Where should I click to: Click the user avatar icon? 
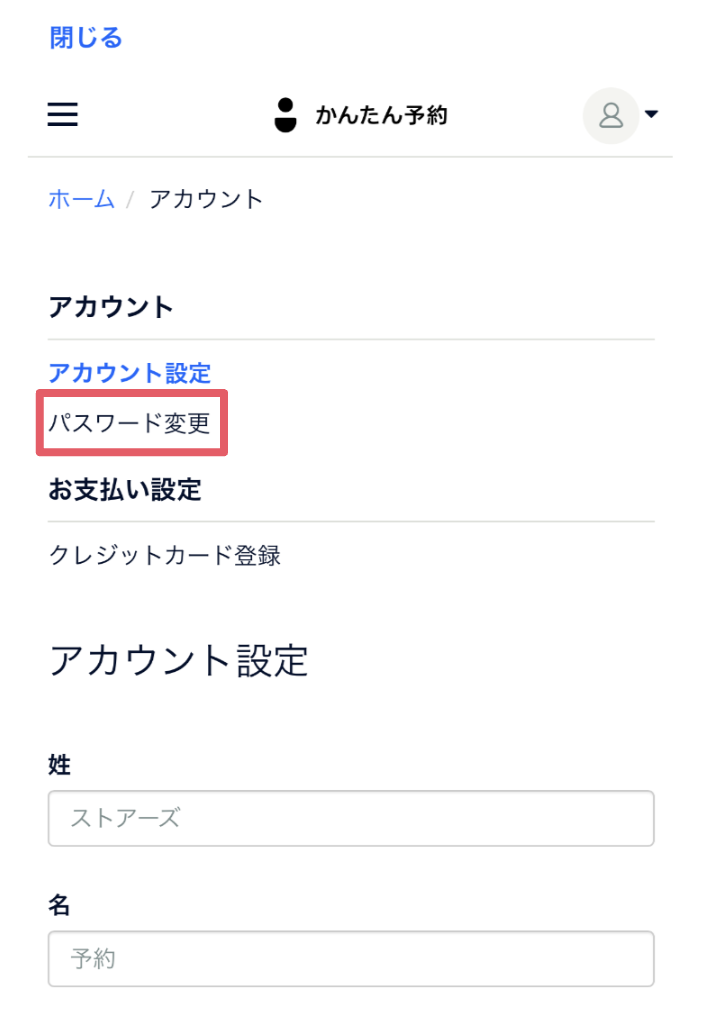coord(611,116)
